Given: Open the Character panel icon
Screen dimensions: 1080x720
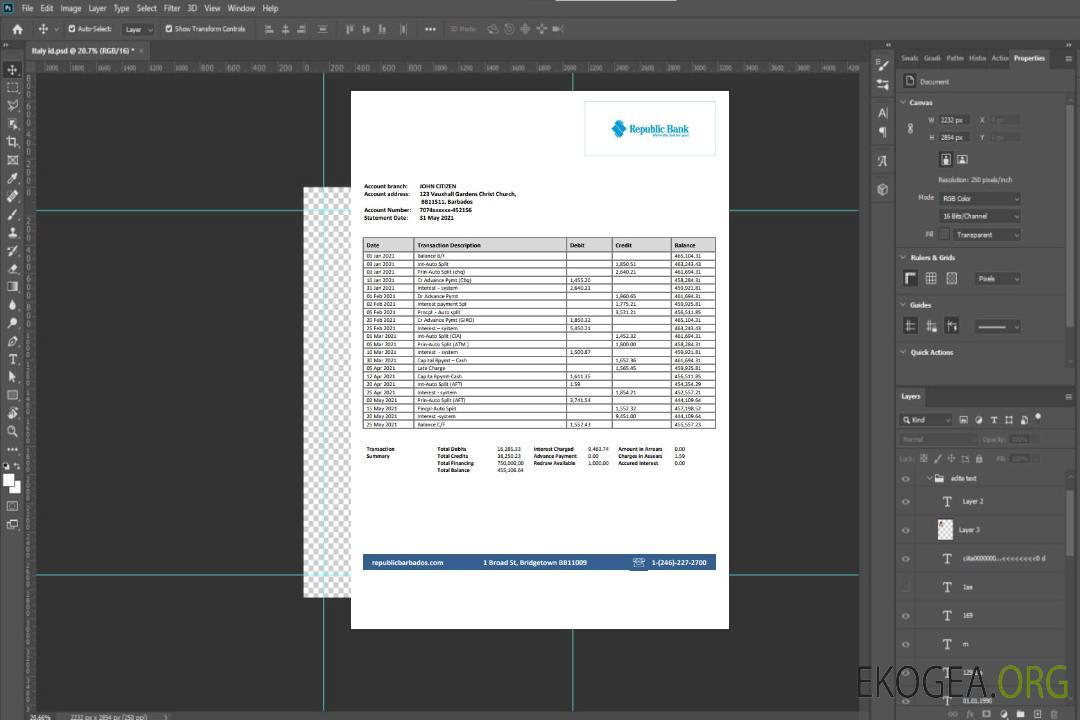Looking at the screenshot, I should (882, 113).
